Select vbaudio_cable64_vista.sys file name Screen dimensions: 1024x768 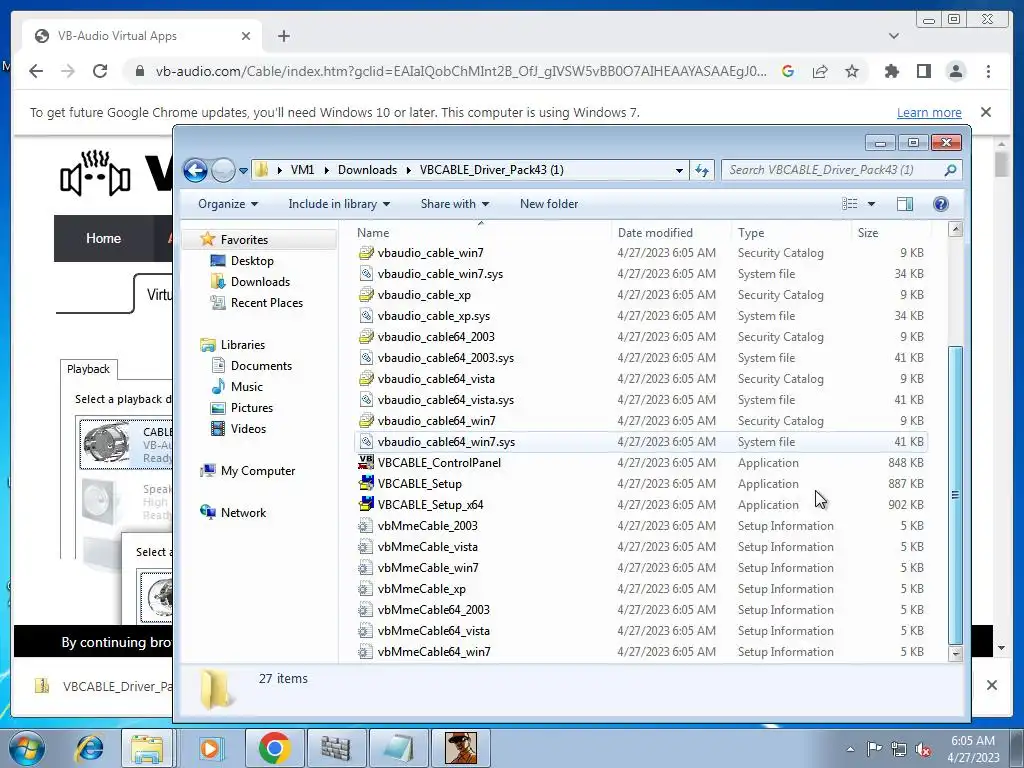(x=445, y=400)
